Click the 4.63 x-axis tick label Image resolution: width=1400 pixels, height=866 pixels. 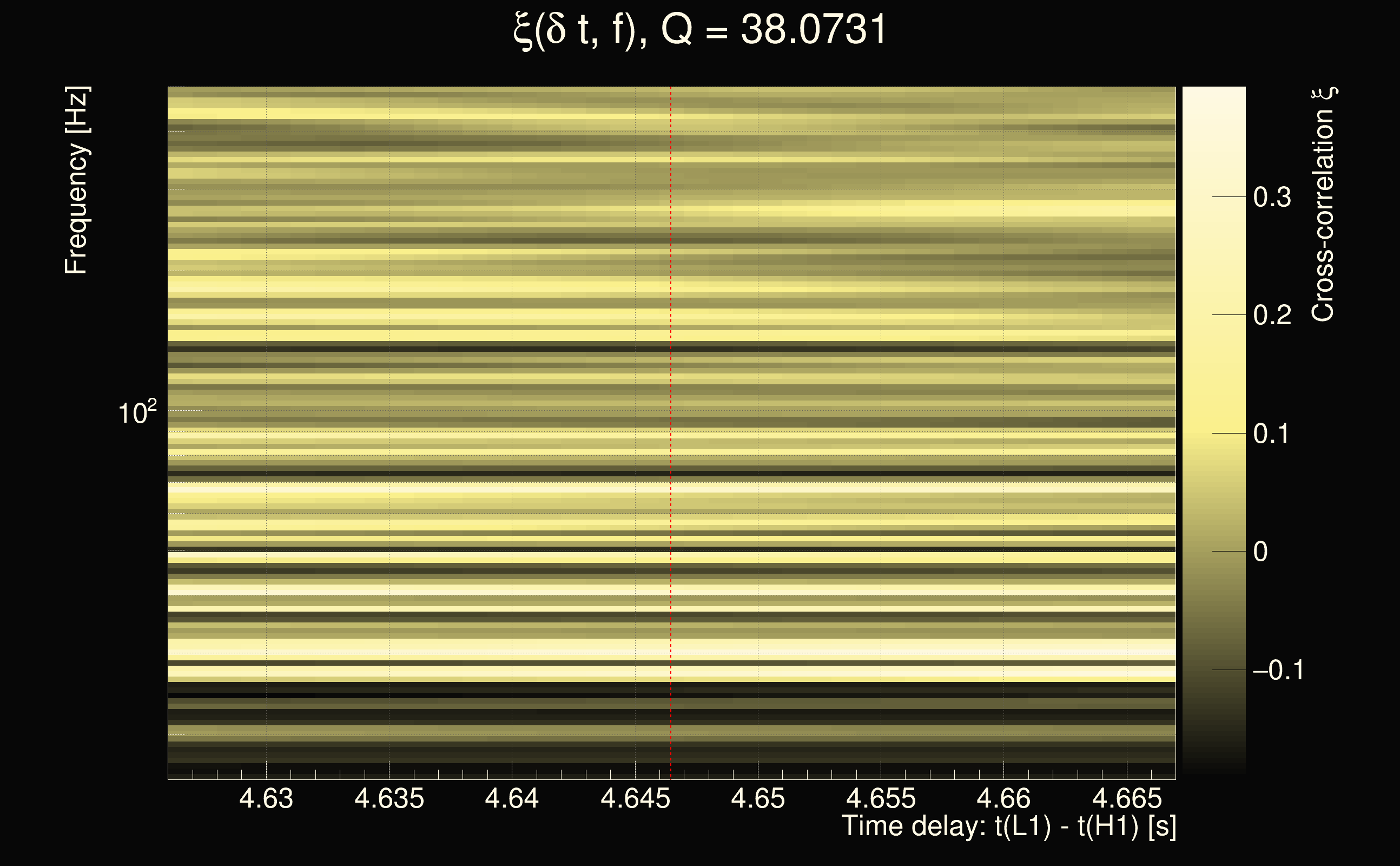coord(266,798)
